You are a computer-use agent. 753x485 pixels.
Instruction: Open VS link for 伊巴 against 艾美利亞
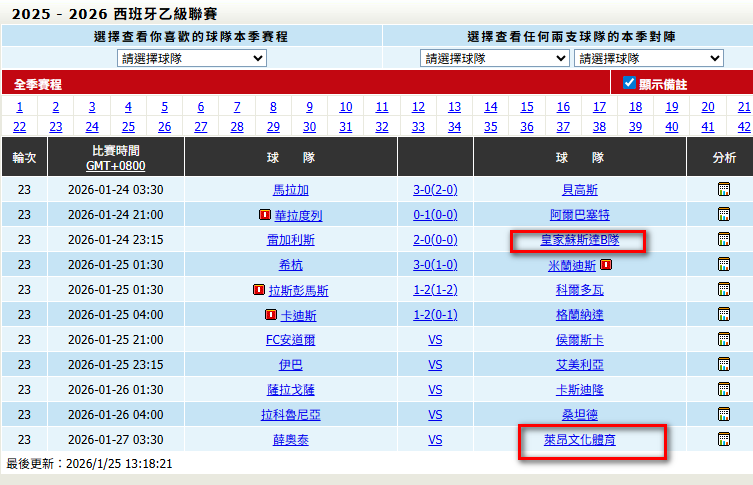[435, 365]
